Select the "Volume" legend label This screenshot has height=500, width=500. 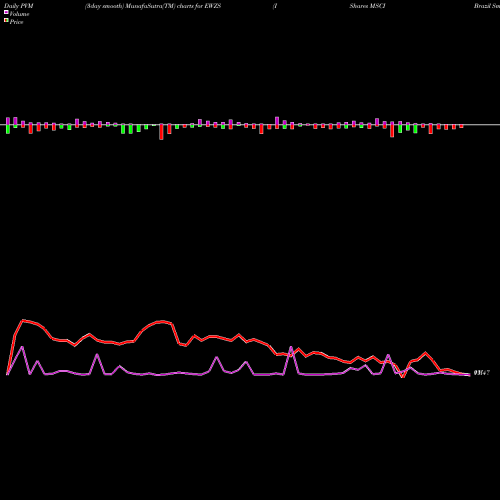(x=19, y=14)
